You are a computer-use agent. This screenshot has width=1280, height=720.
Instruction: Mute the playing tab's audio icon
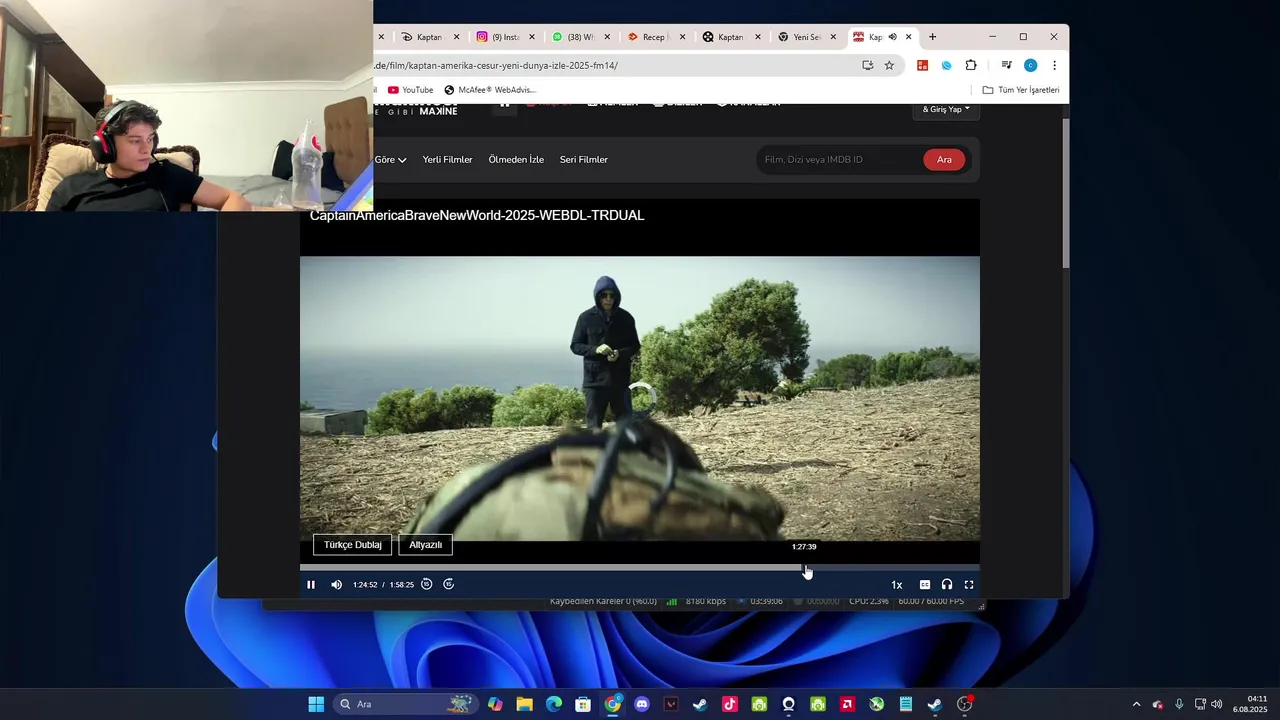pos(892,37)
